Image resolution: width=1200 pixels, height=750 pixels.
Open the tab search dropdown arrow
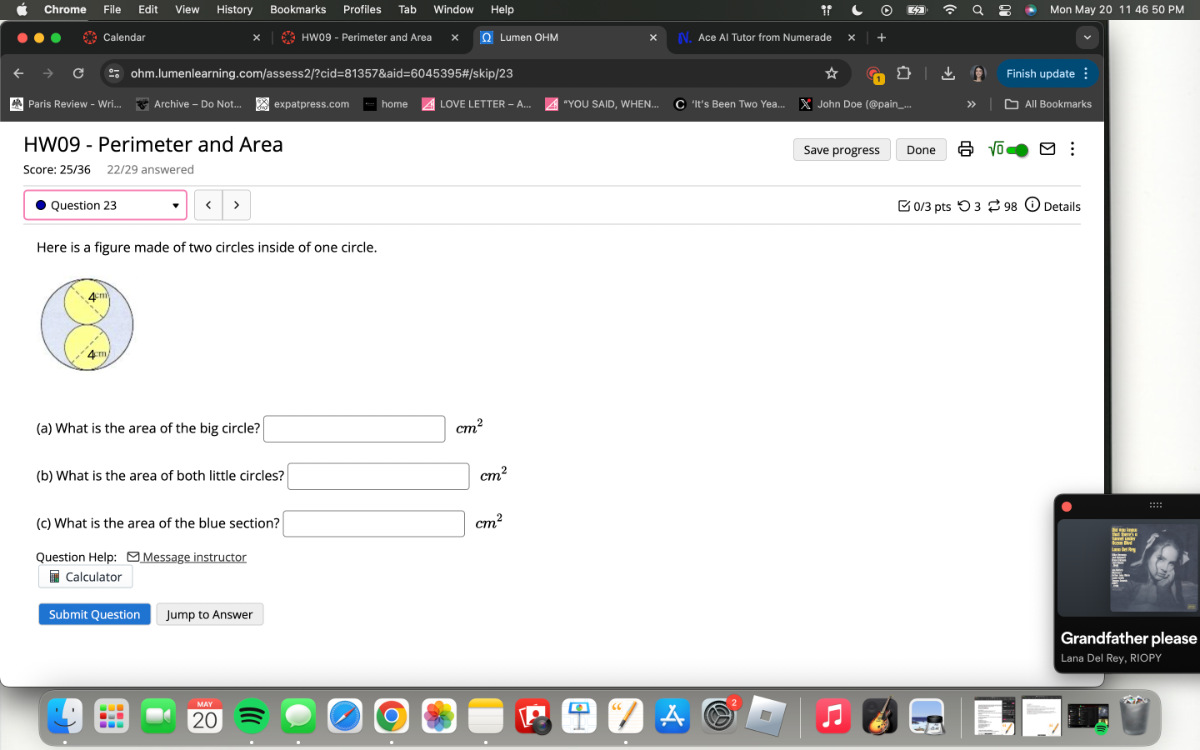pyautogui.click(x=1087, y=38)
